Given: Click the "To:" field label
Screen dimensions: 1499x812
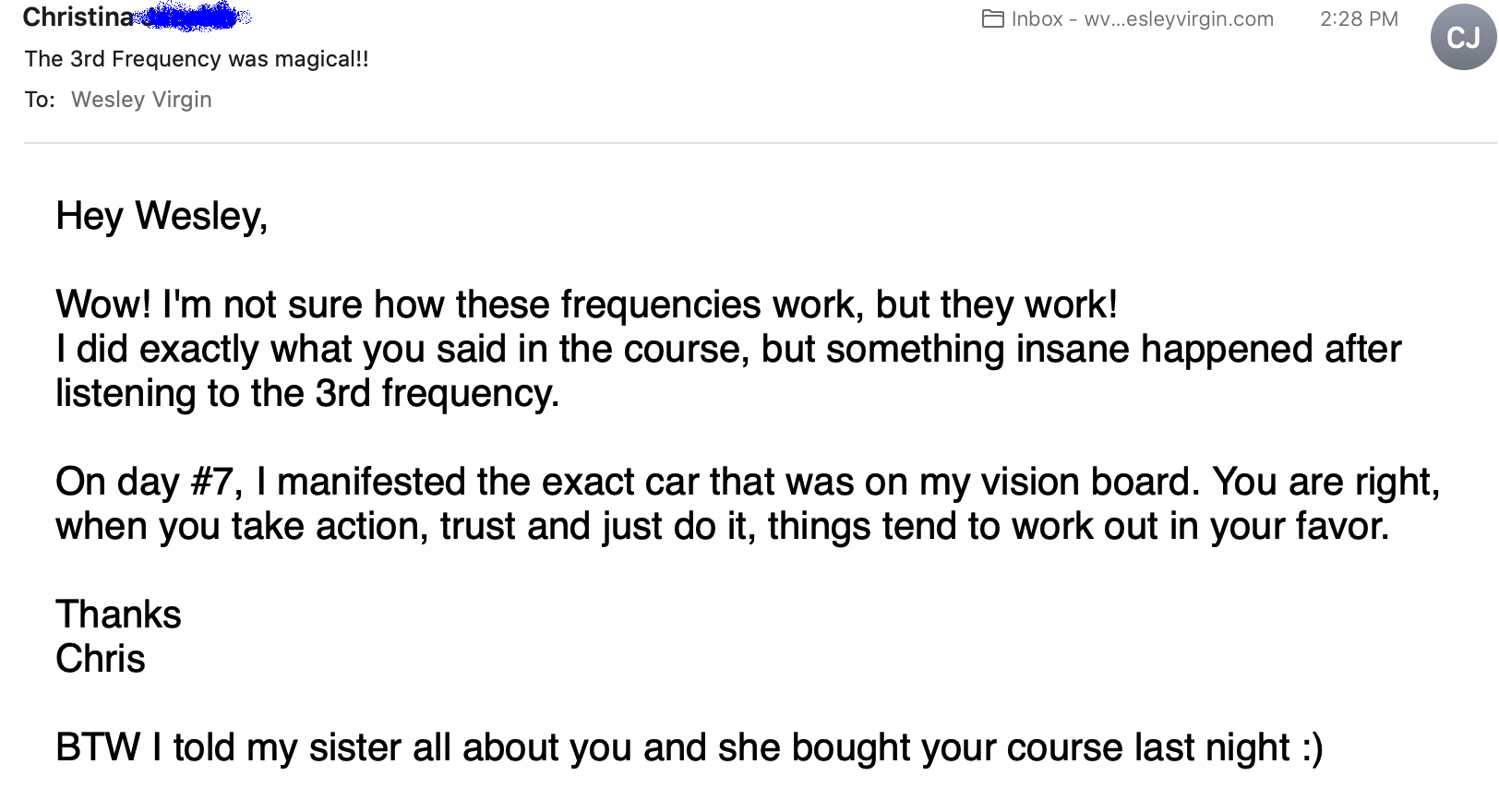Looking at the screenshot, I should tap(40, 100).
